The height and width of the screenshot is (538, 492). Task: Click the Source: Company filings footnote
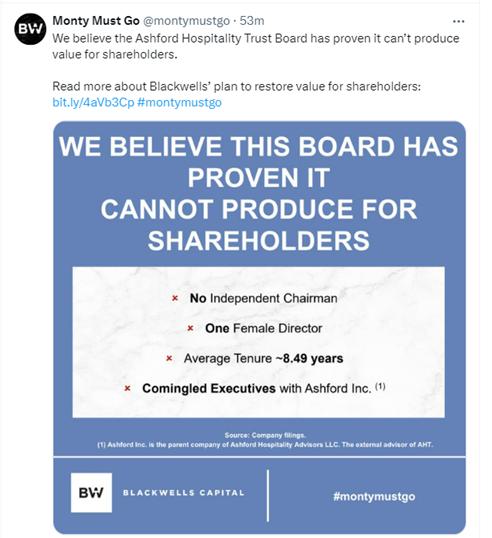265,435
